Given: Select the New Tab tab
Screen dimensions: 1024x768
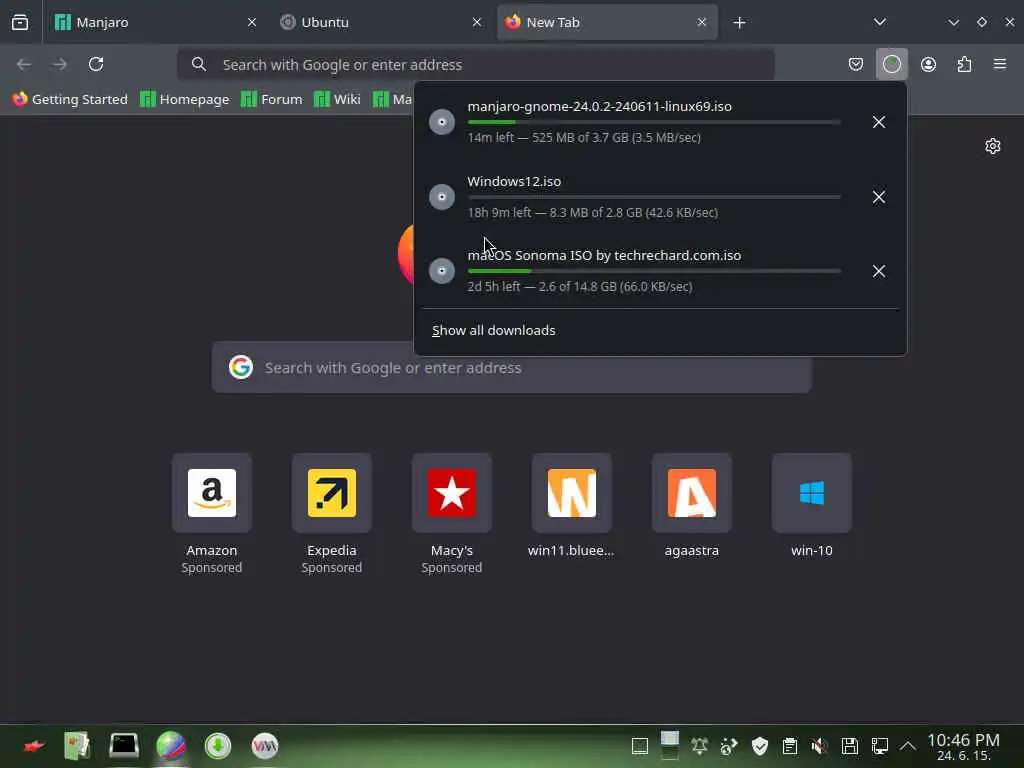Looking at the screenshot, I should (x=607, y=22).
